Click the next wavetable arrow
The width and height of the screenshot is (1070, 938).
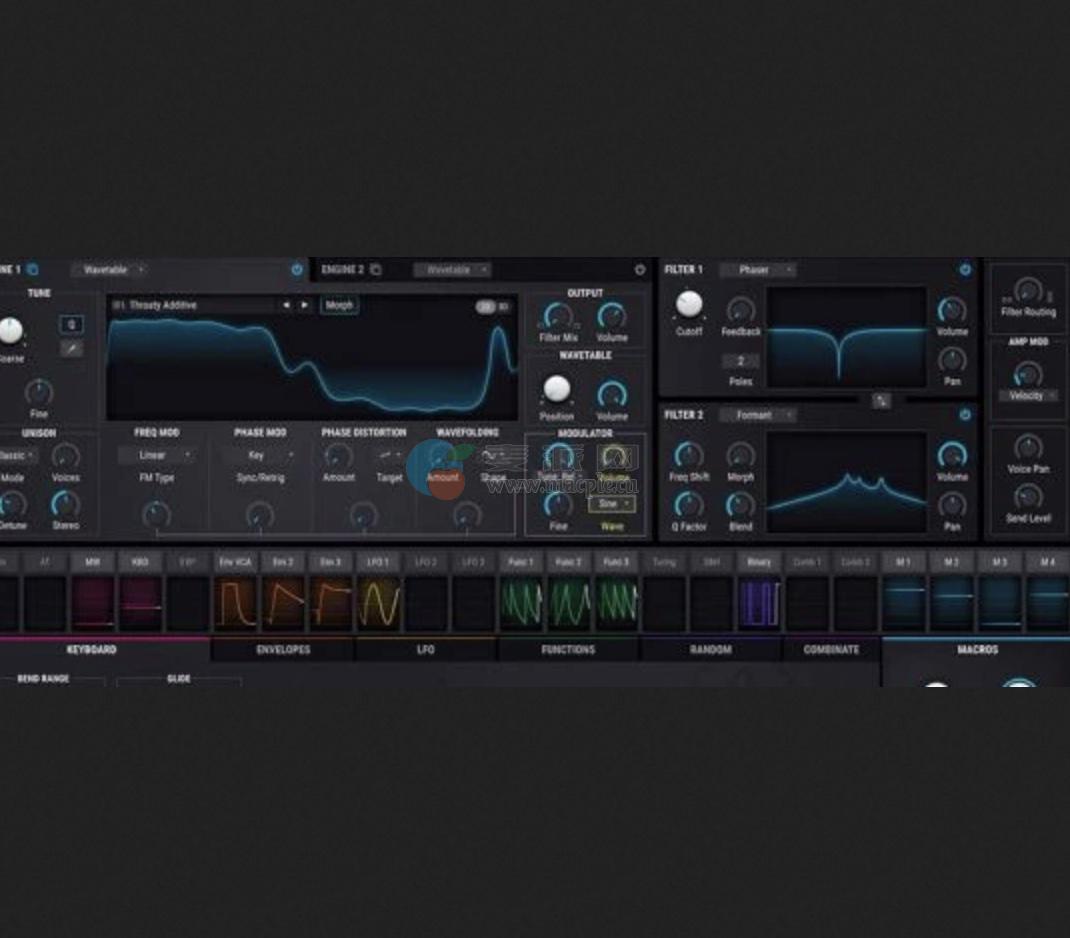pos(305,304)
